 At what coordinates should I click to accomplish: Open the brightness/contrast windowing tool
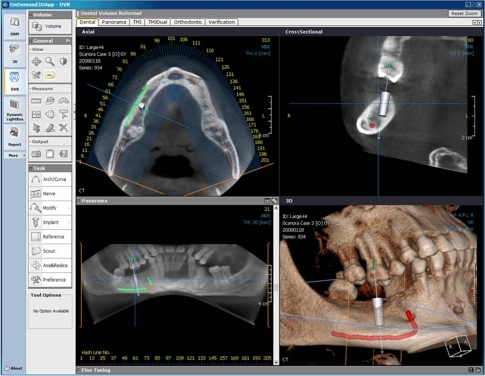point(63,62)
